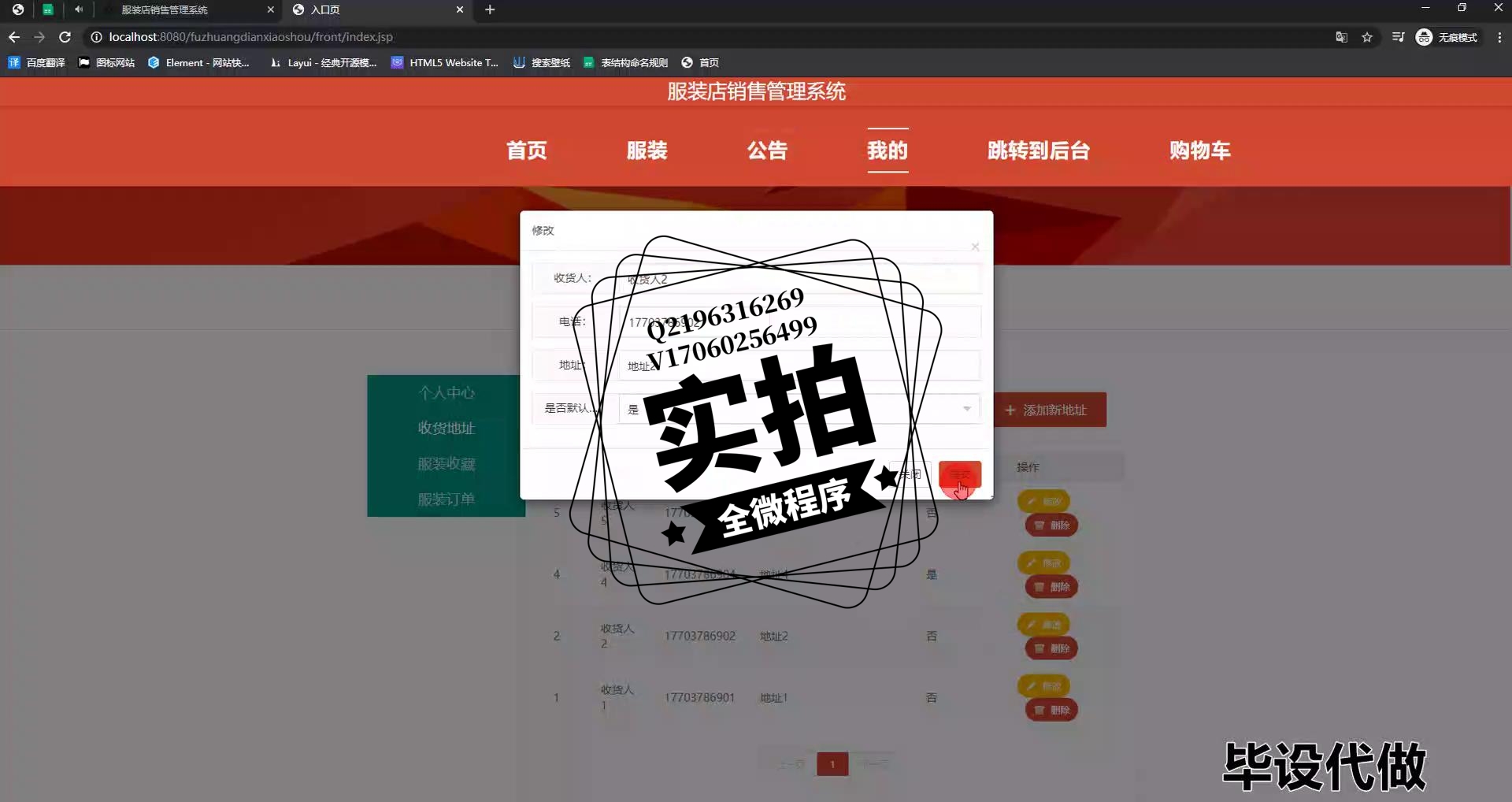
Task: Open the browser three-dot menu
Action: [1499, 37]
